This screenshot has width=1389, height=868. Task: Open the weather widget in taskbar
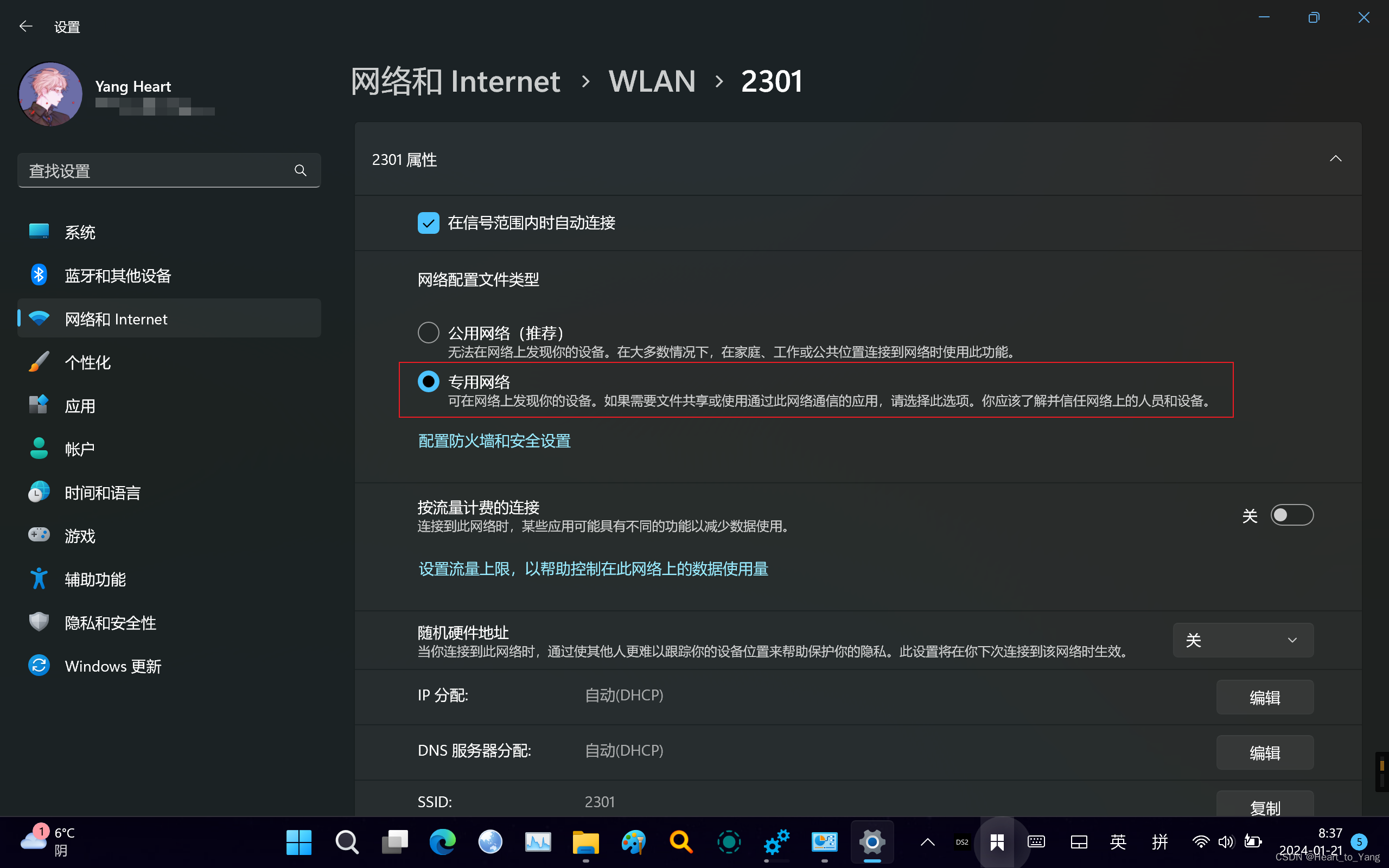49,841
